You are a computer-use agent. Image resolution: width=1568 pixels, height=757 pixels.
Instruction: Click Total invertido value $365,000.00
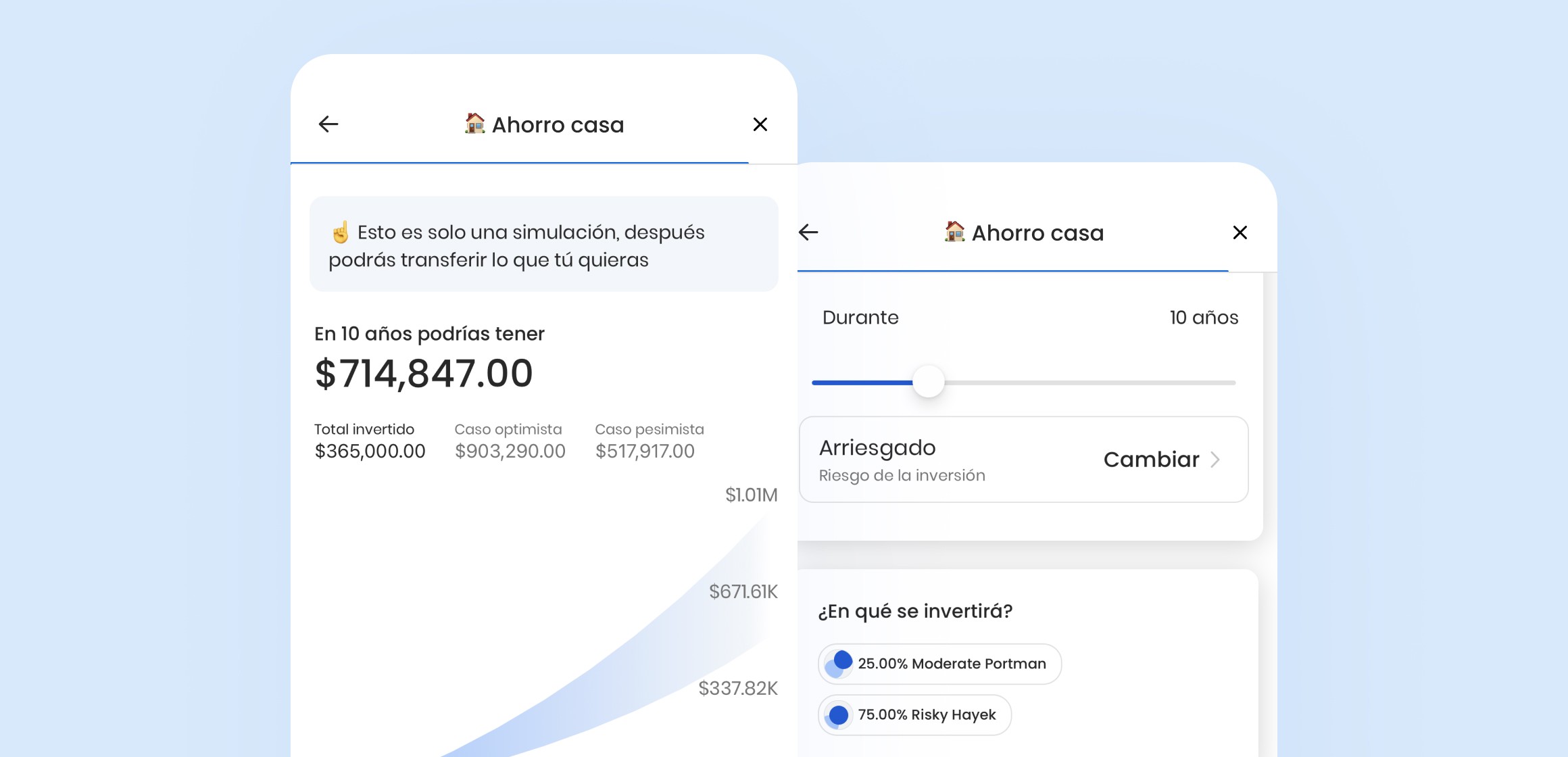click(x=370, y=451)
